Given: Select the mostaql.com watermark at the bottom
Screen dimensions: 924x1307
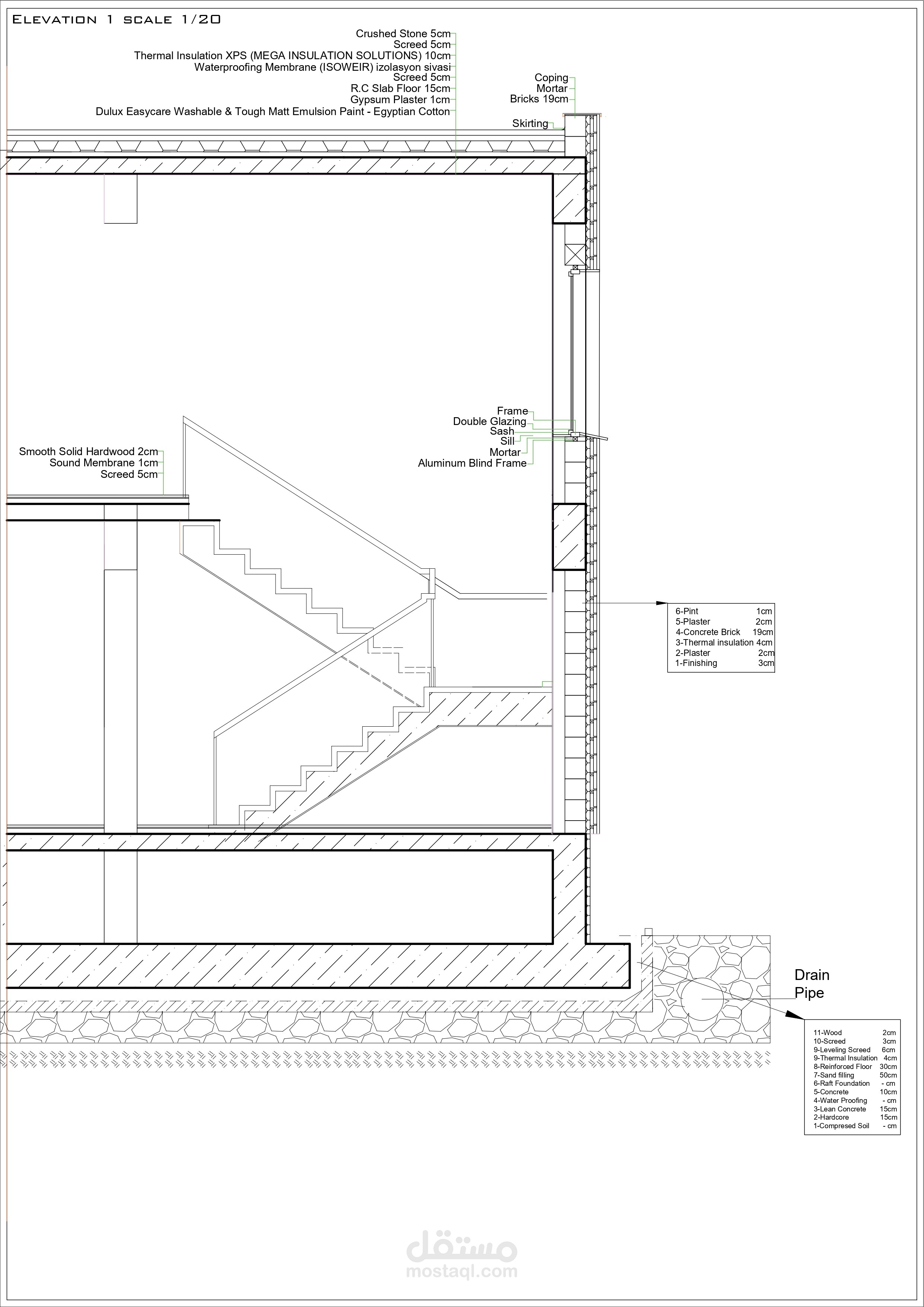Looking at the screenshot, I should [x=462, y=1271].
